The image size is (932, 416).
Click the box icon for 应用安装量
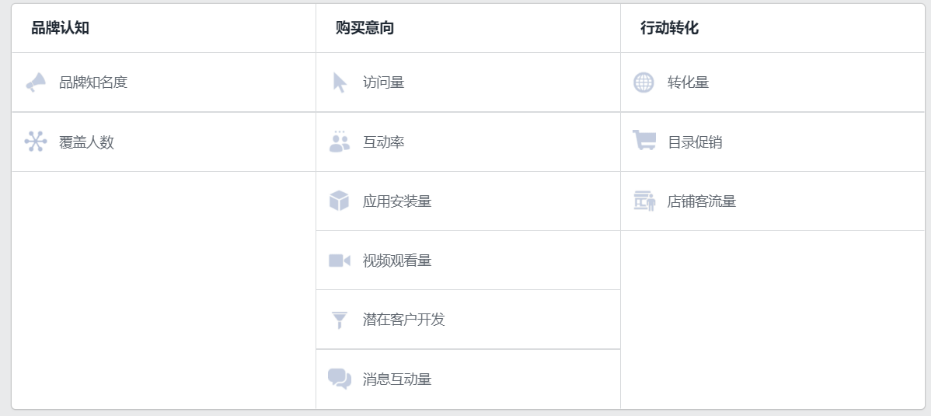[339, 201]
